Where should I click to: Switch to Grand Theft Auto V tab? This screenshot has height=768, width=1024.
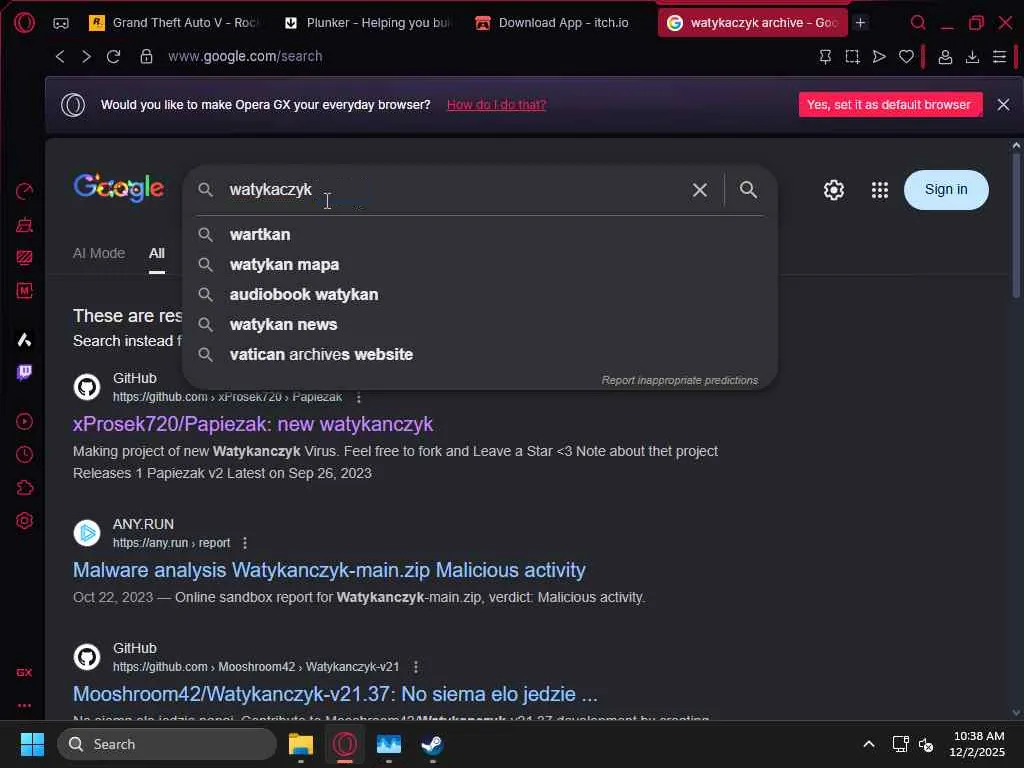point(172,23)
